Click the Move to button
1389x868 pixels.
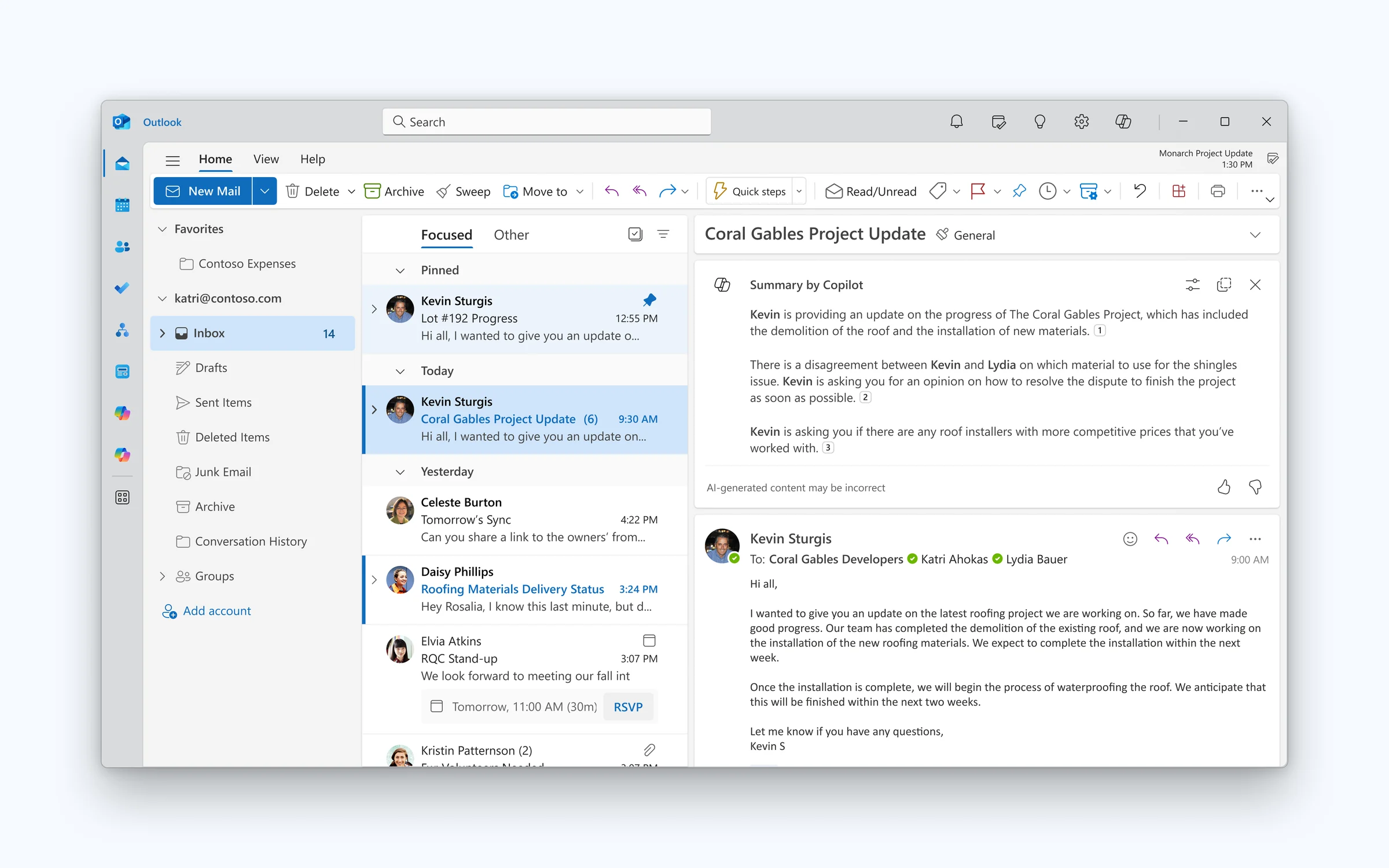(535, 192)
